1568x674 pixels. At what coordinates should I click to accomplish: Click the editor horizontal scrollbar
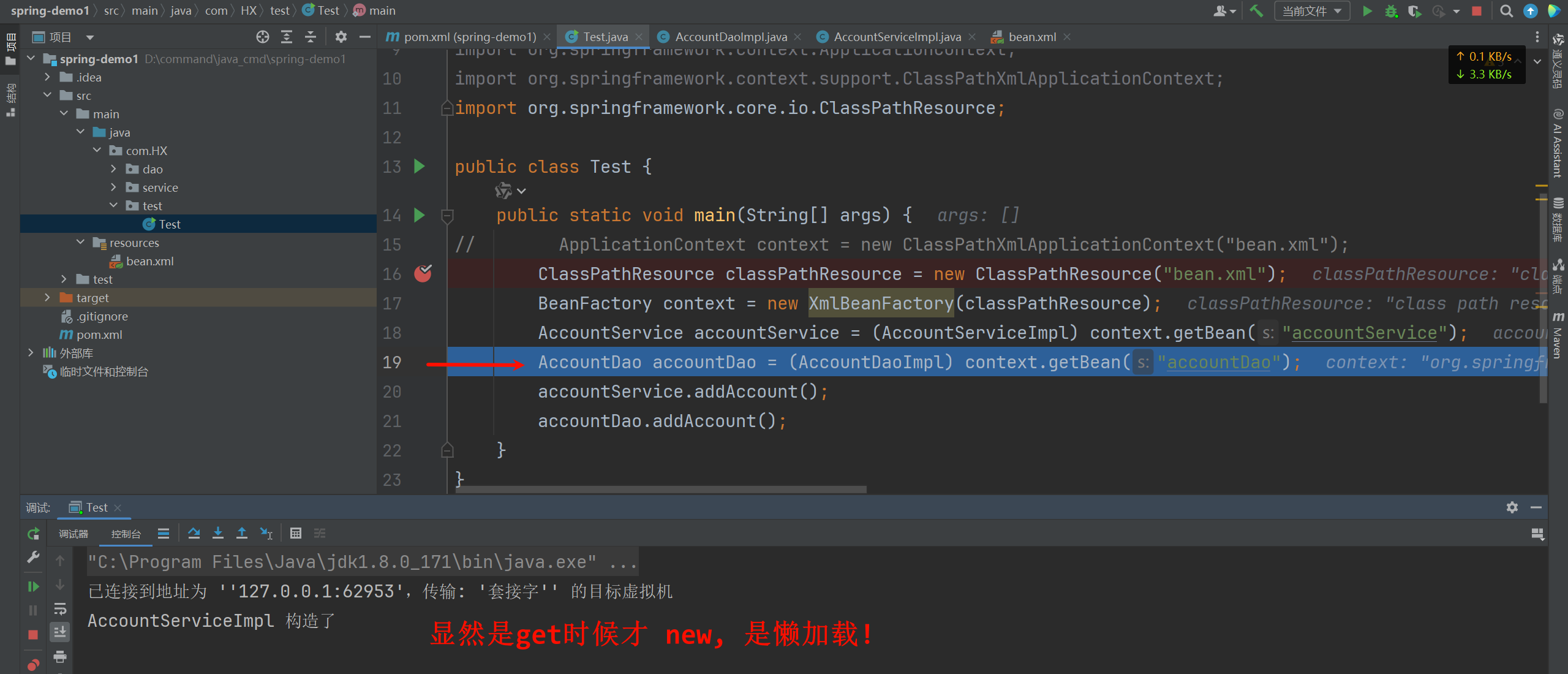(661, 490)
